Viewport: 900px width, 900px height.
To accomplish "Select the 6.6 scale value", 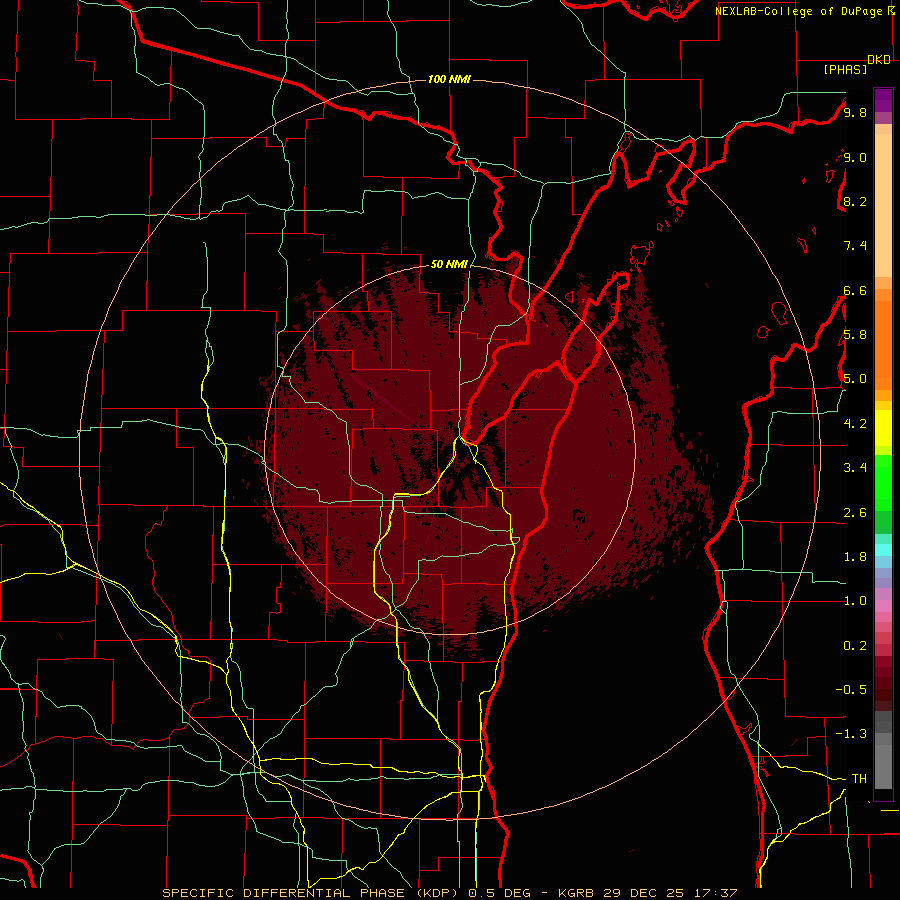I will 855,290.
